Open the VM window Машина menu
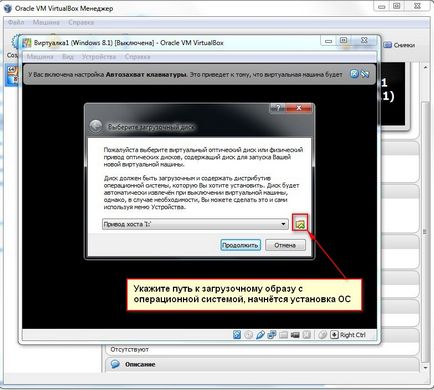 click(x=40, y=57)
